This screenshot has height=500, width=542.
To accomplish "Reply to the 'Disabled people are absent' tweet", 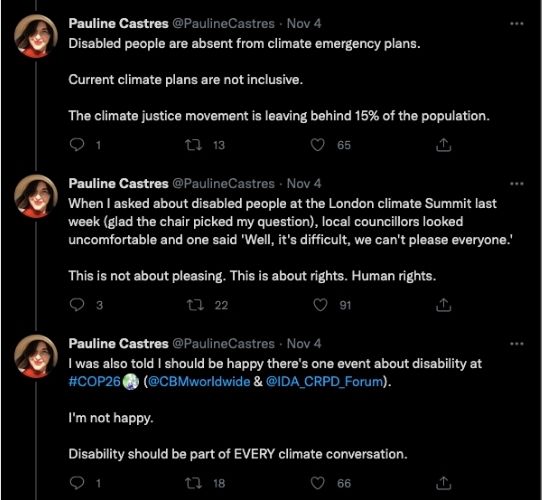I will 77,145.
